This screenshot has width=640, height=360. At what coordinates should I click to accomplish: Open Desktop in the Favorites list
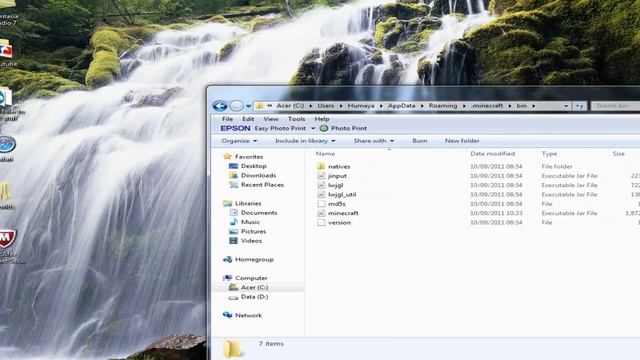coord(253,166)
